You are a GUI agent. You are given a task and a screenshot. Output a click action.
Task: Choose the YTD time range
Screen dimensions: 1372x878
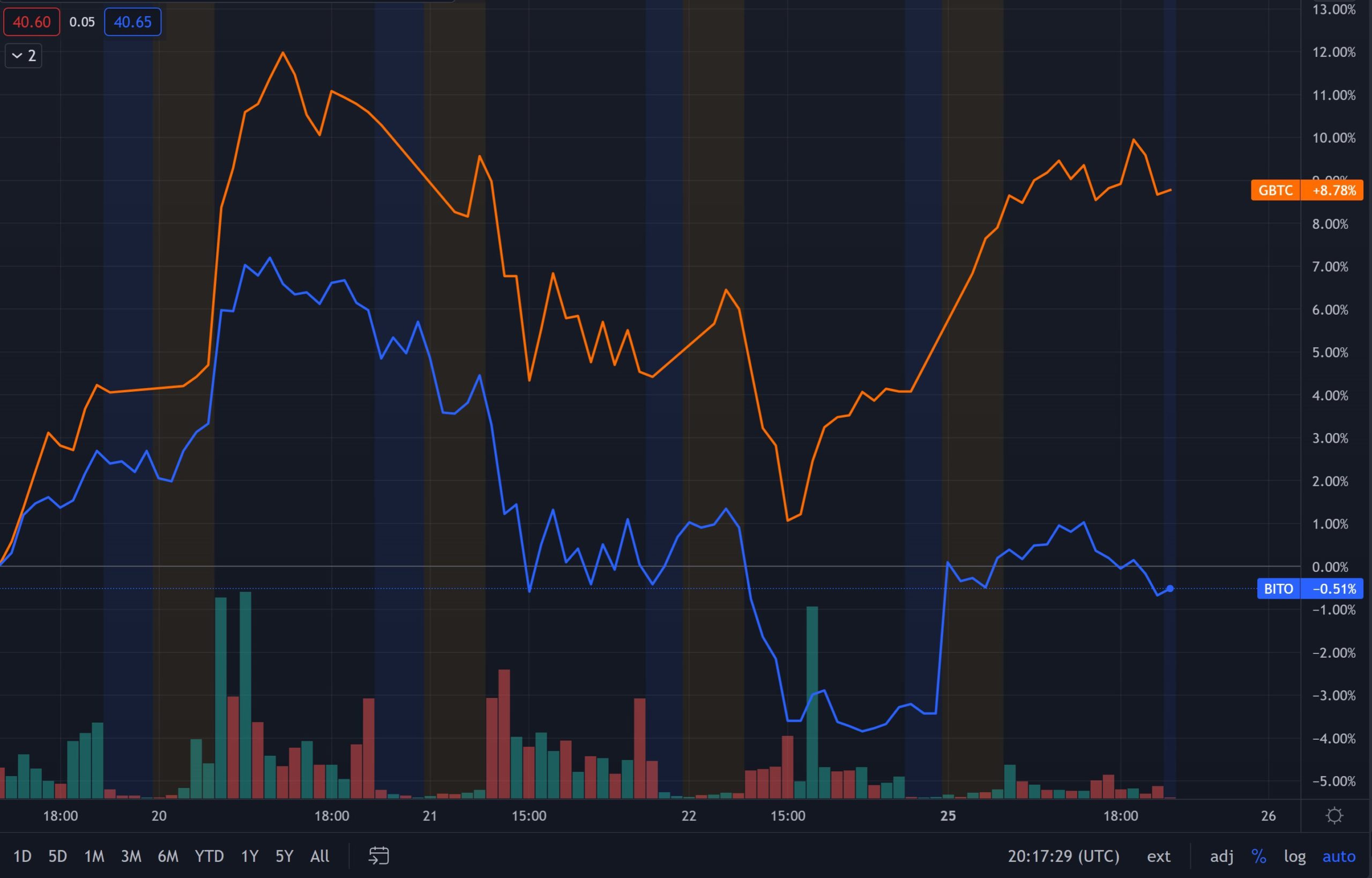pyautogui.click(x=209, y=856)
